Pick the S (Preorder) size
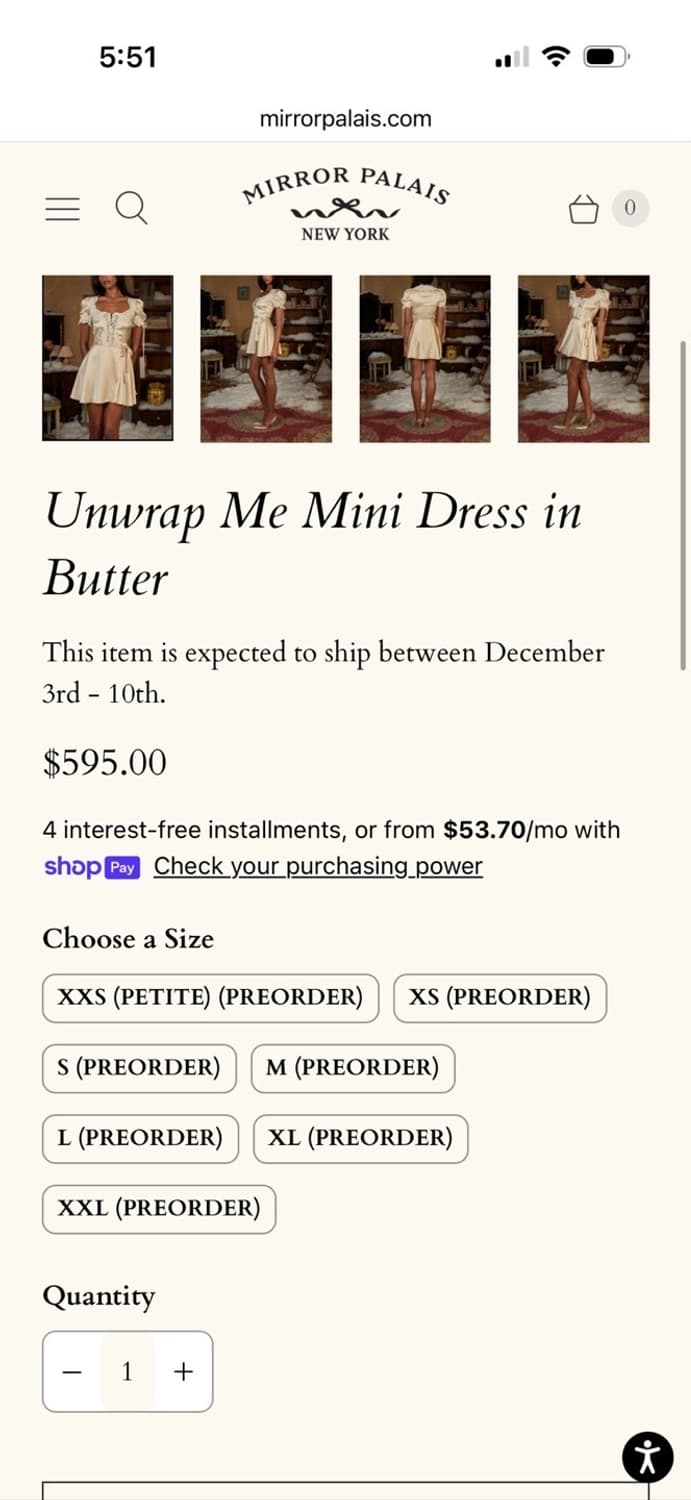 [139, 1067]
